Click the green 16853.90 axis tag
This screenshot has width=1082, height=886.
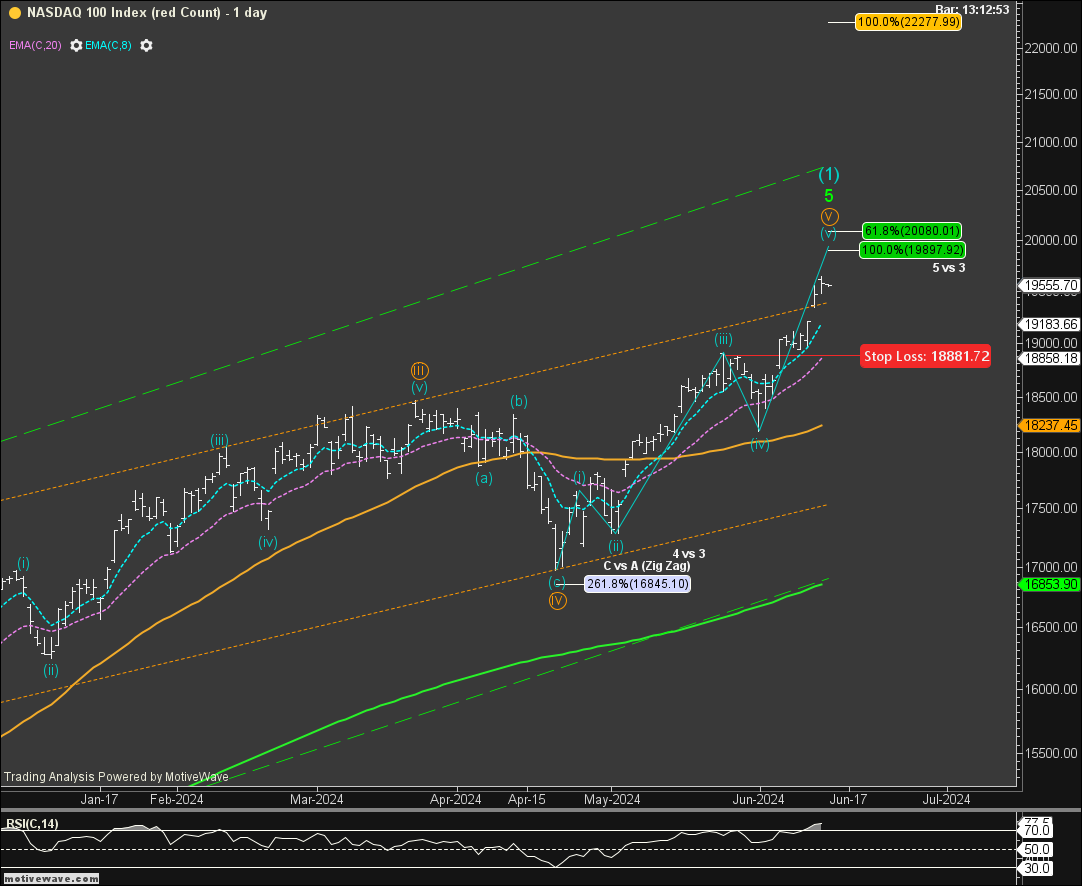pyautogui.click(x=1051, y=584)
